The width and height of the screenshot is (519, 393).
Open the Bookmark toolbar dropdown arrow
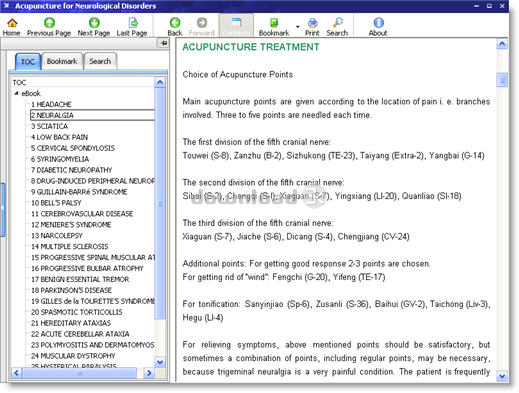point(297,27)
